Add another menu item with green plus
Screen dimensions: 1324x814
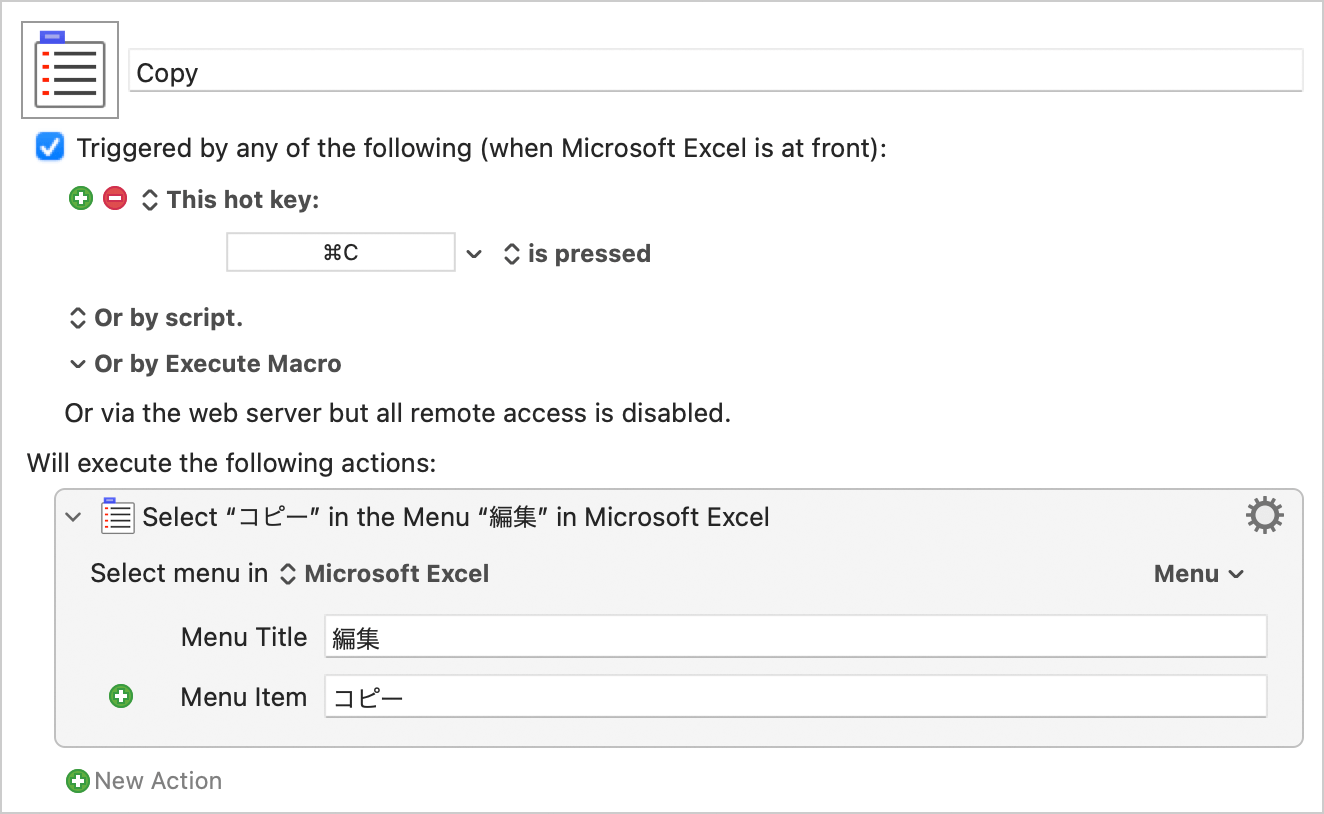(x=121, y=696)
